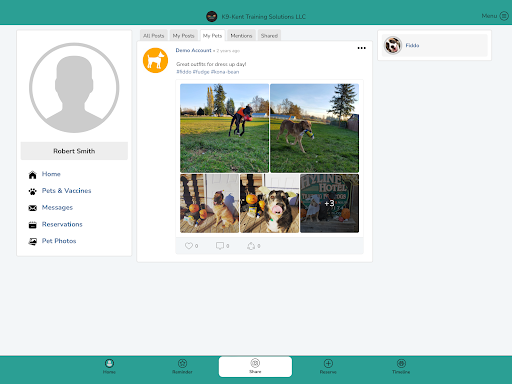
Task: Open the three-dot post options menu
Action: point(362,48)
